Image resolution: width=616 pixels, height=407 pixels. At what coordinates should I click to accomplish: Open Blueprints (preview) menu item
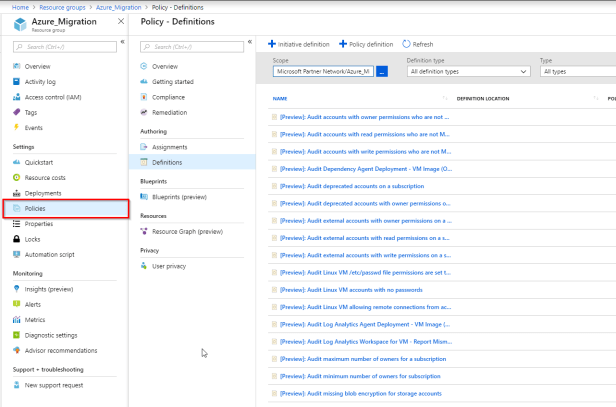[181, 196]
